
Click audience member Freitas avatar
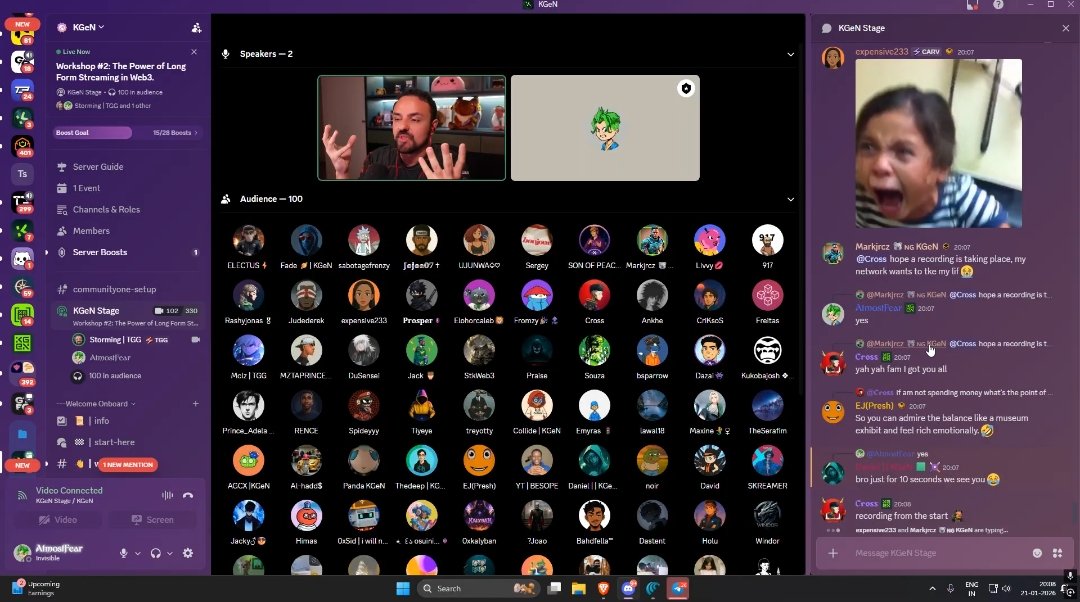coord(767,296)
